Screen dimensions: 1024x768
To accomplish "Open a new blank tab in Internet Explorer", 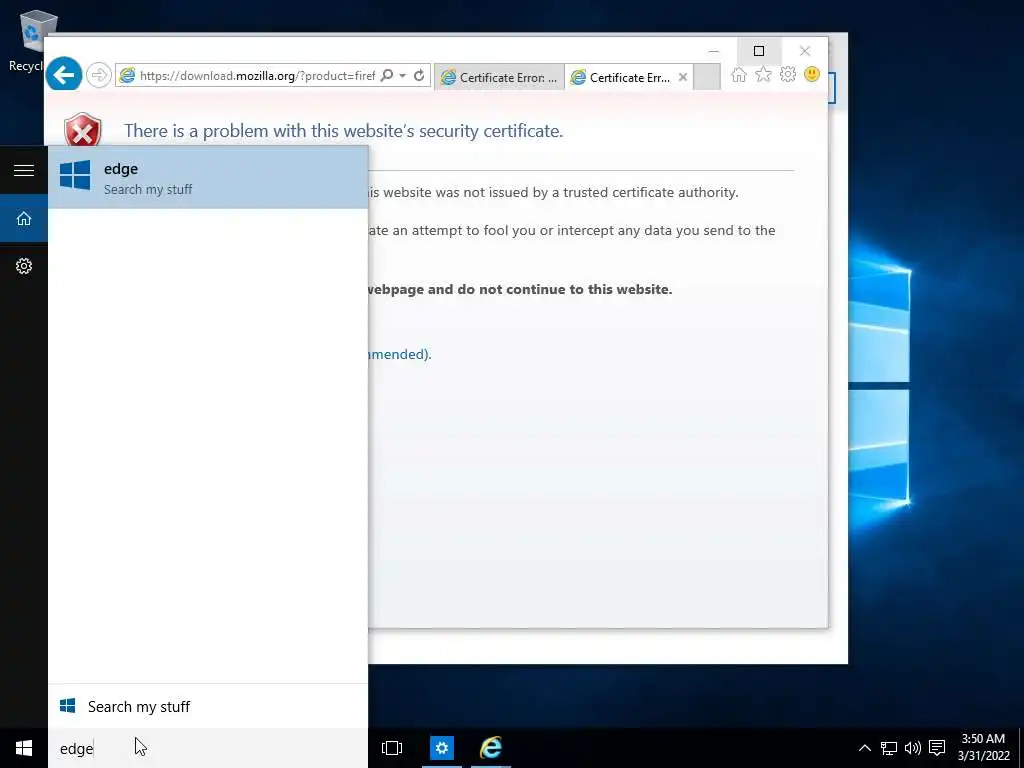I will 707,77.
